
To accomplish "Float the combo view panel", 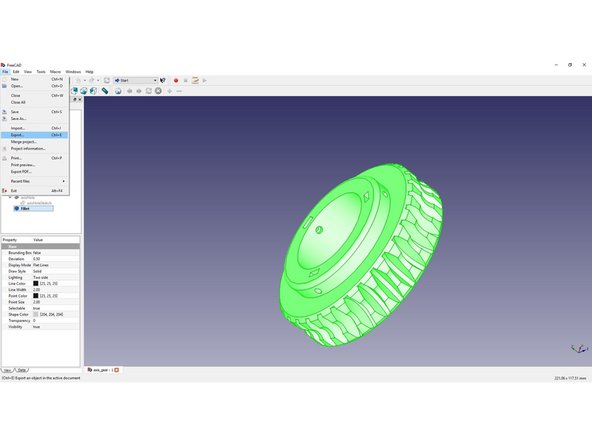I will point(74,99).
